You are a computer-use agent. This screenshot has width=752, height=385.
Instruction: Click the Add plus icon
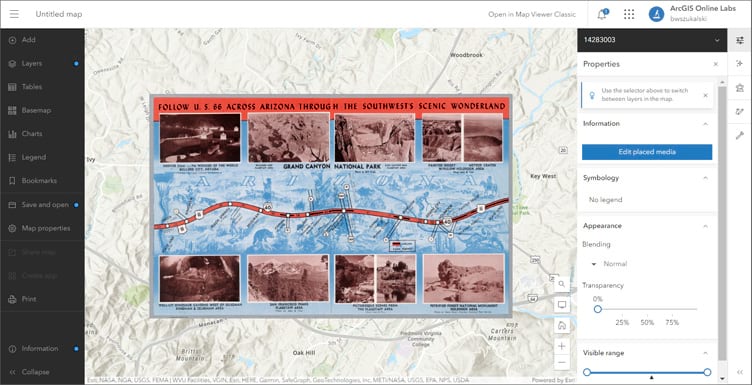(12, 40)
